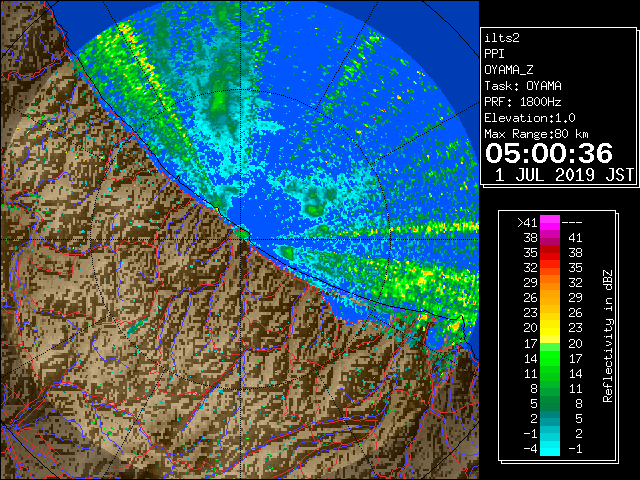Image resolution: width=640 pixels, height=480 pixels.
Task: Click the Max Range:80 km text
Action: (536, 134)
